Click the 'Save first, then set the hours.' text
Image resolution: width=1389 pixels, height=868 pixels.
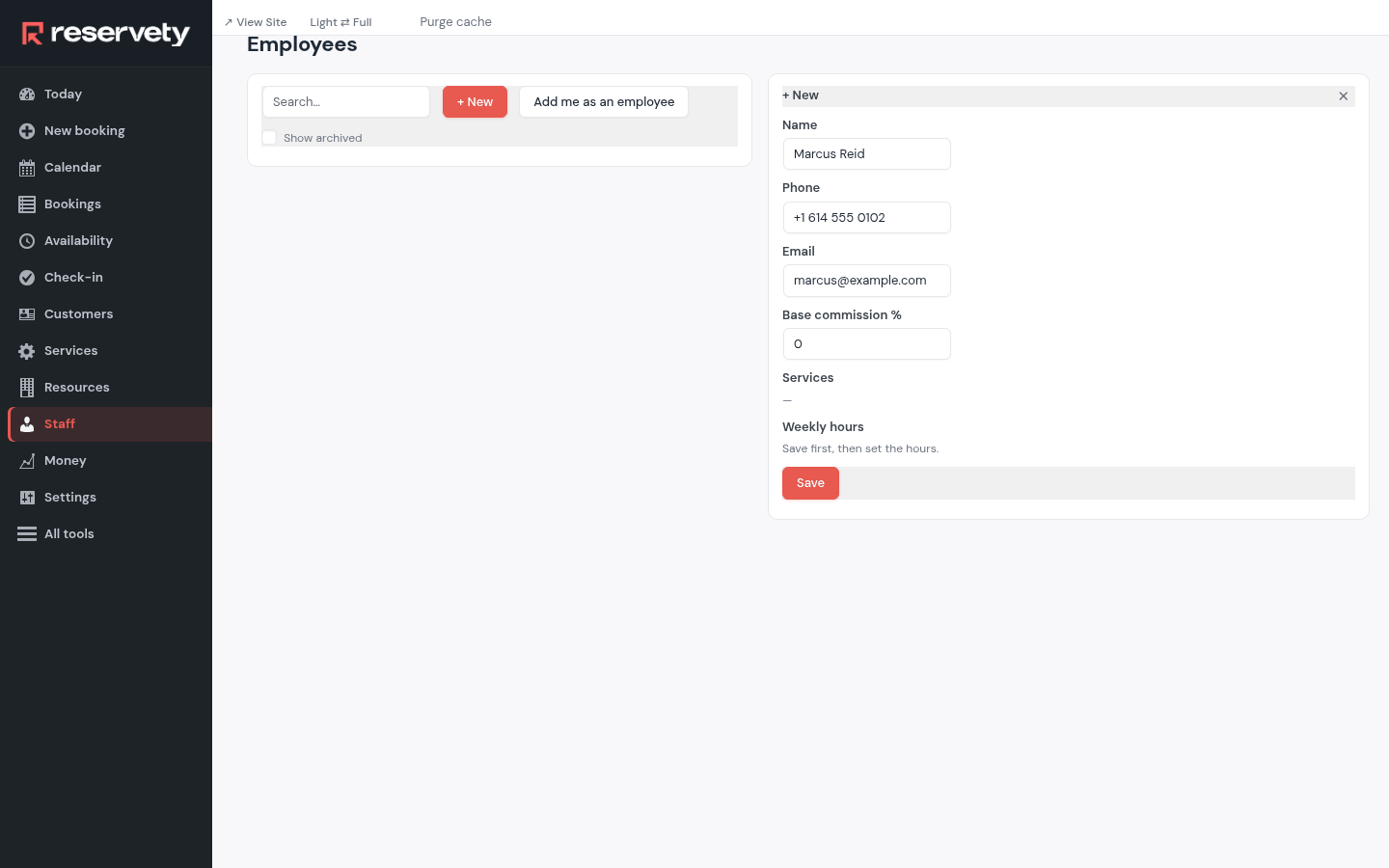(x=860, y=448)
